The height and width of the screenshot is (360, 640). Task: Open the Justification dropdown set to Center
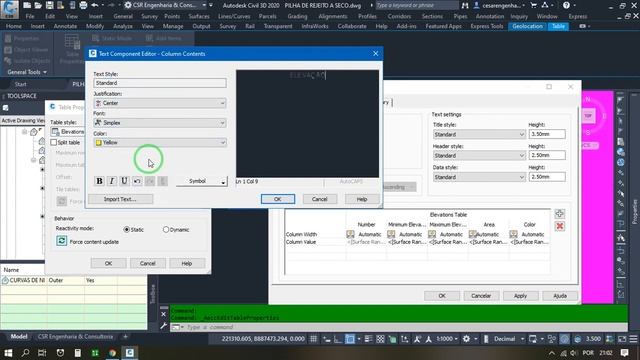tap(160, 103)
